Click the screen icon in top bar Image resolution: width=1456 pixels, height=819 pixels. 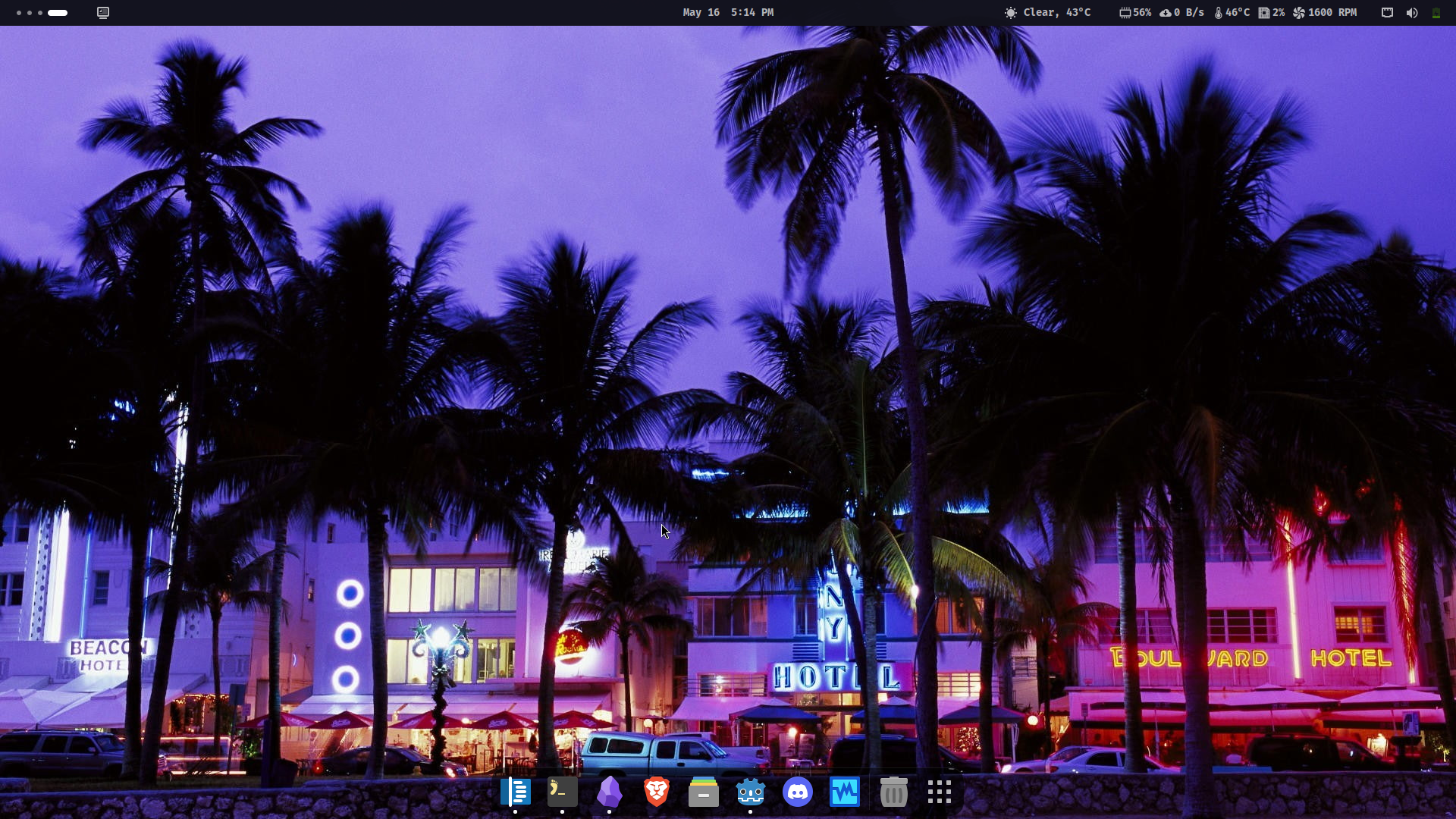pos(103,12)
